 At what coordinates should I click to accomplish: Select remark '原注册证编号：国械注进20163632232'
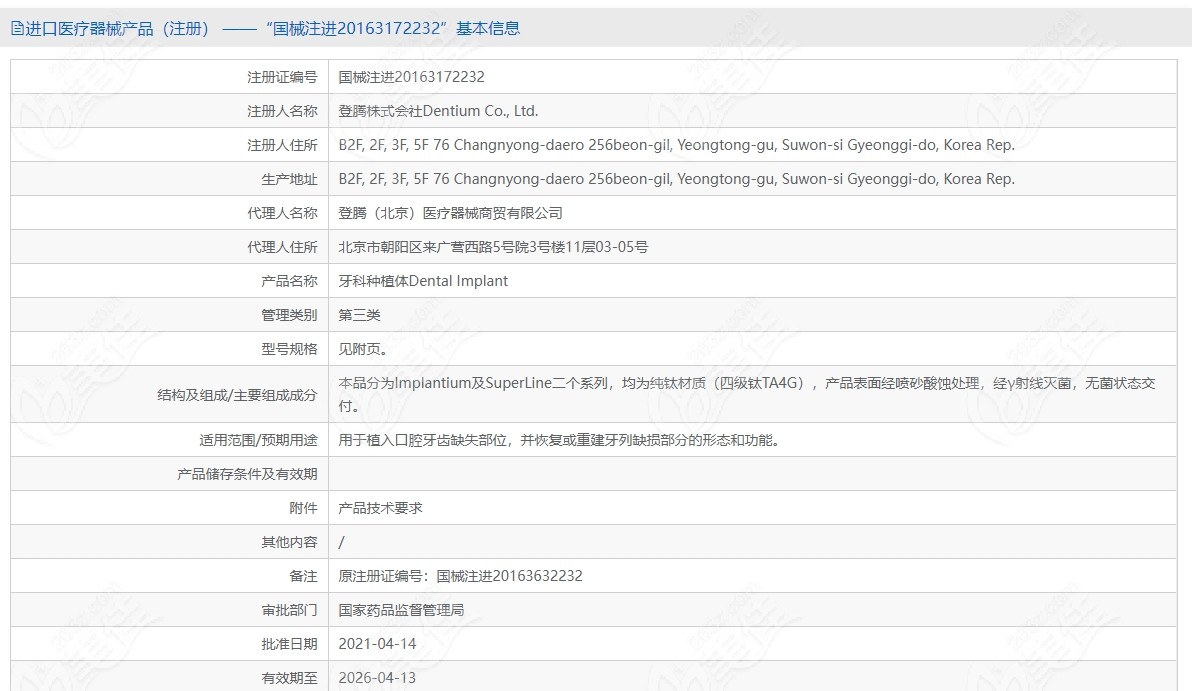461,576
